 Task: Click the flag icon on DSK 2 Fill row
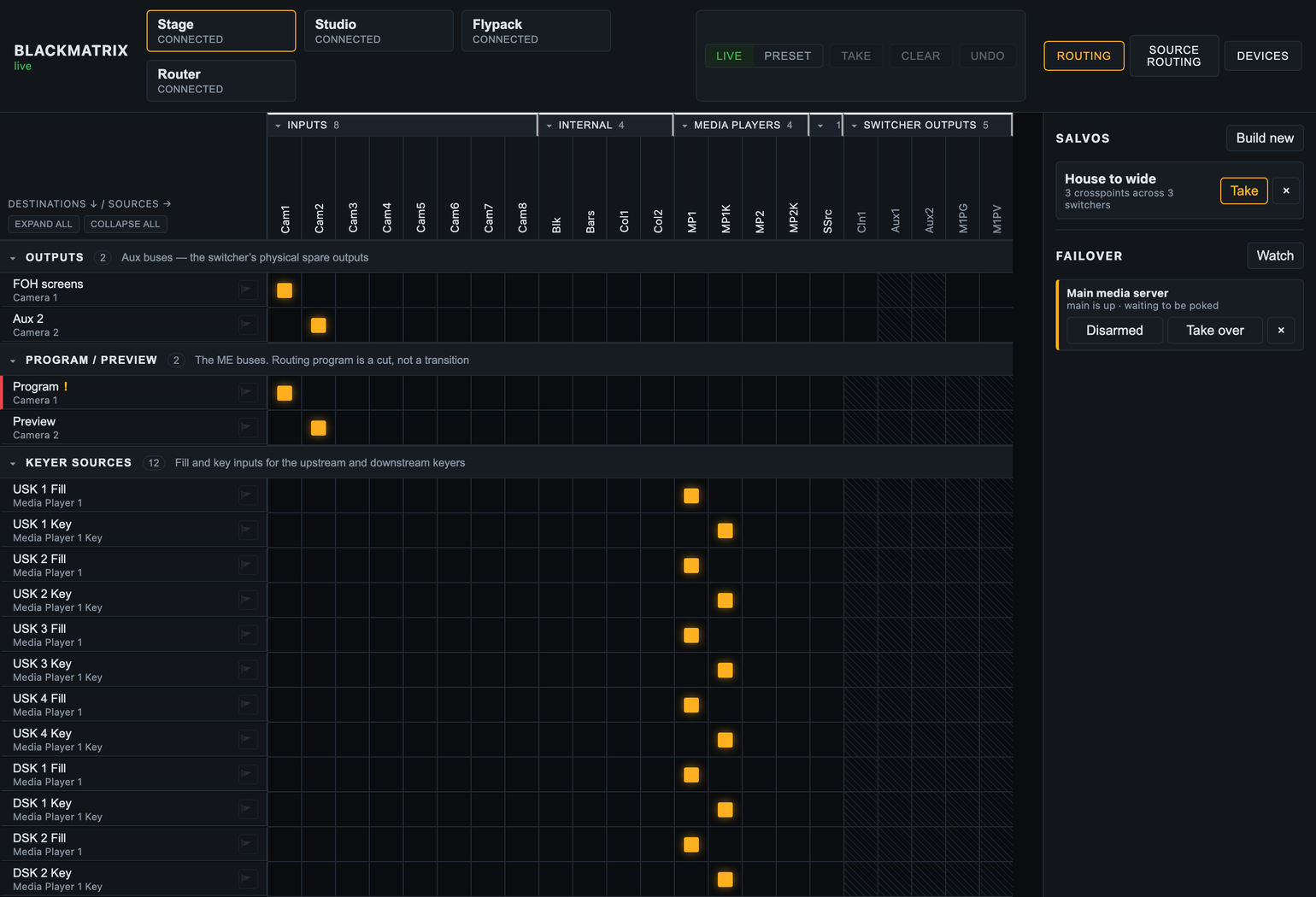click(248, 844)
